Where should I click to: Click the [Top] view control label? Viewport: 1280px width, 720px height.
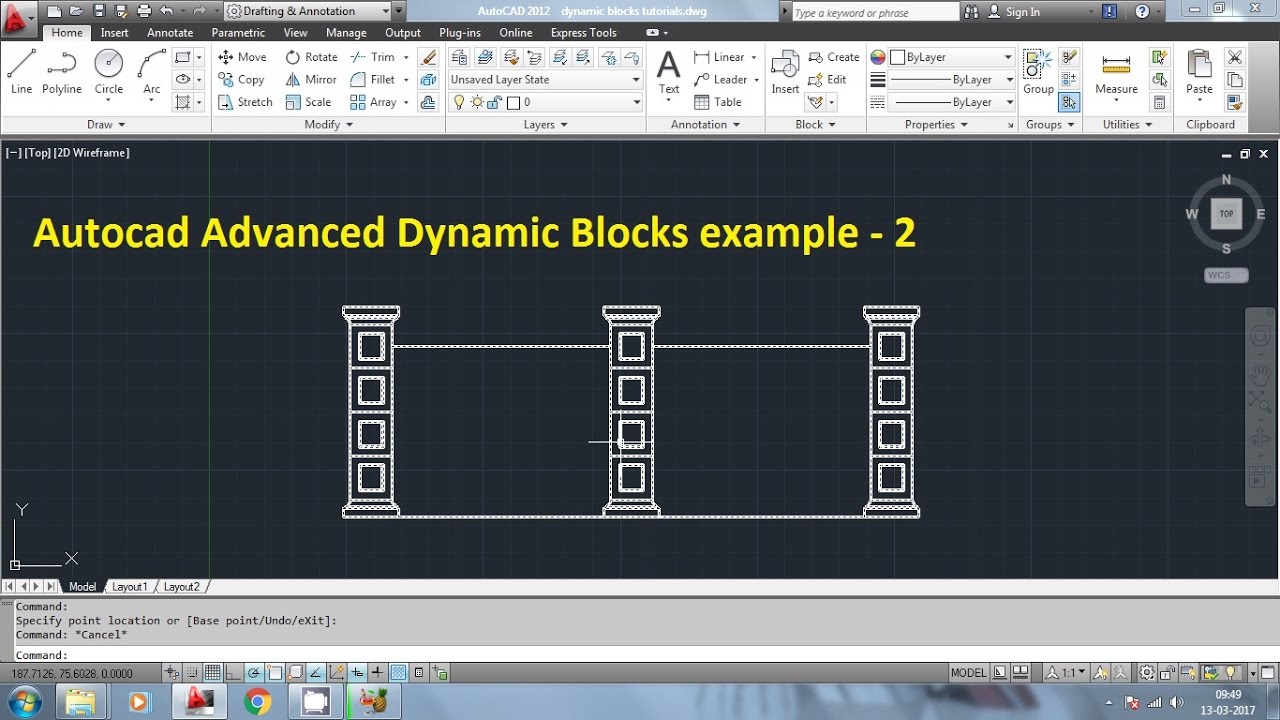tap(40, 153)
